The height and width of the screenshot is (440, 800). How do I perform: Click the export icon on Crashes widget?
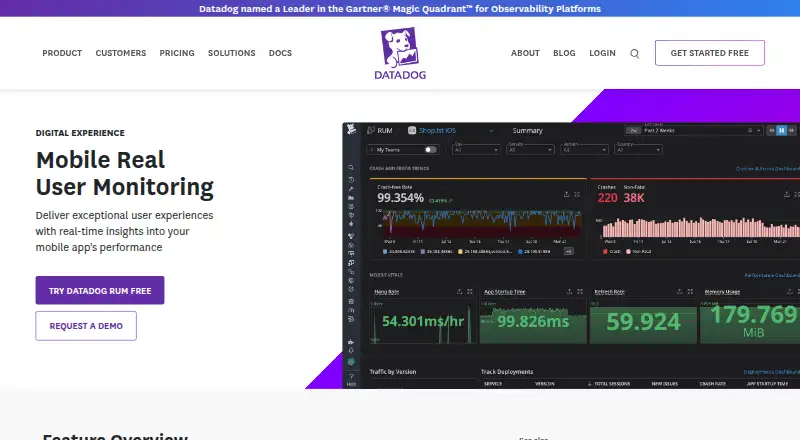pyautogui.click(x=787, y=194)
